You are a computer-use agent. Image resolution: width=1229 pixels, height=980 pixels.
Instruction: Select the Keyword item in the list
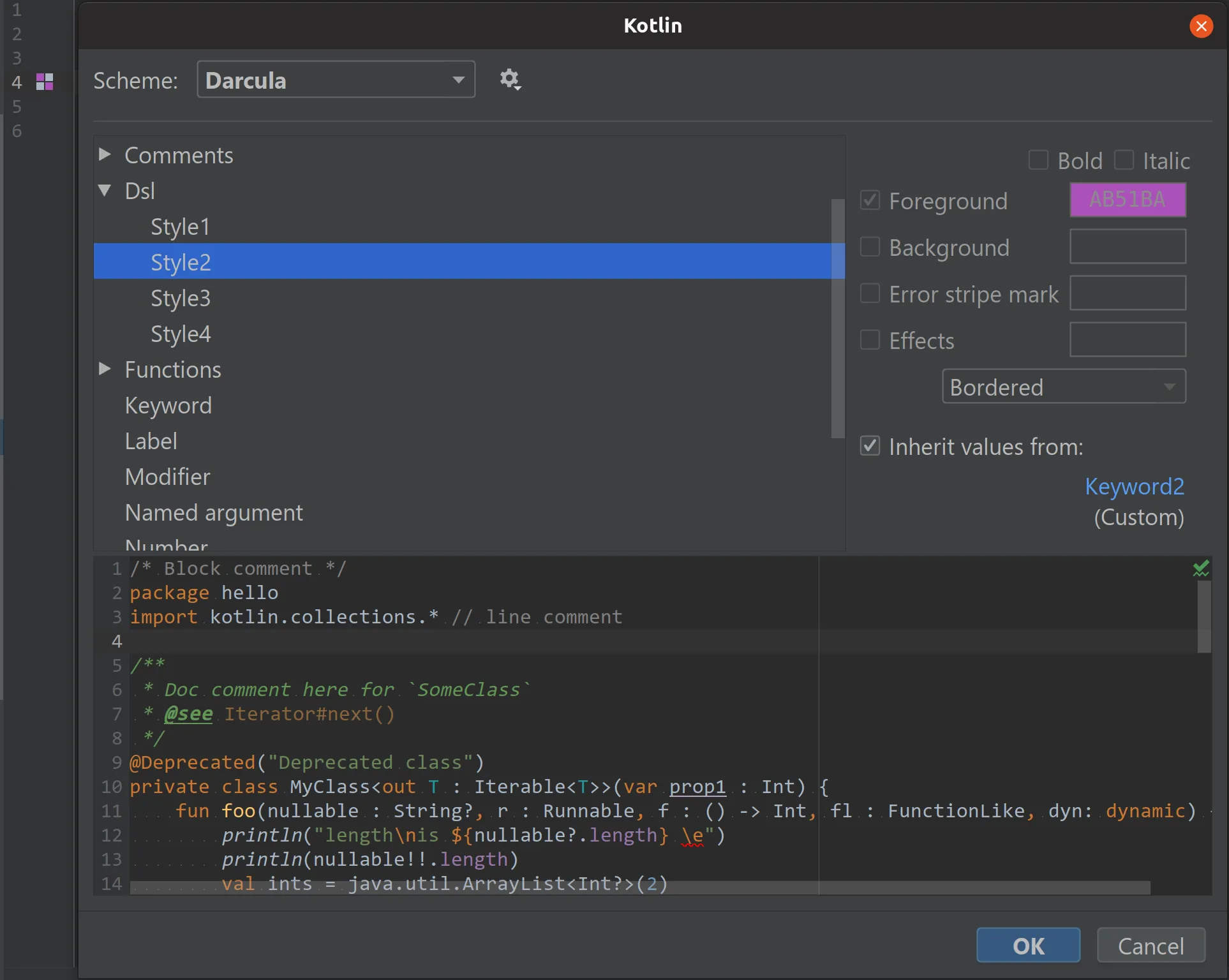(168, 405)
